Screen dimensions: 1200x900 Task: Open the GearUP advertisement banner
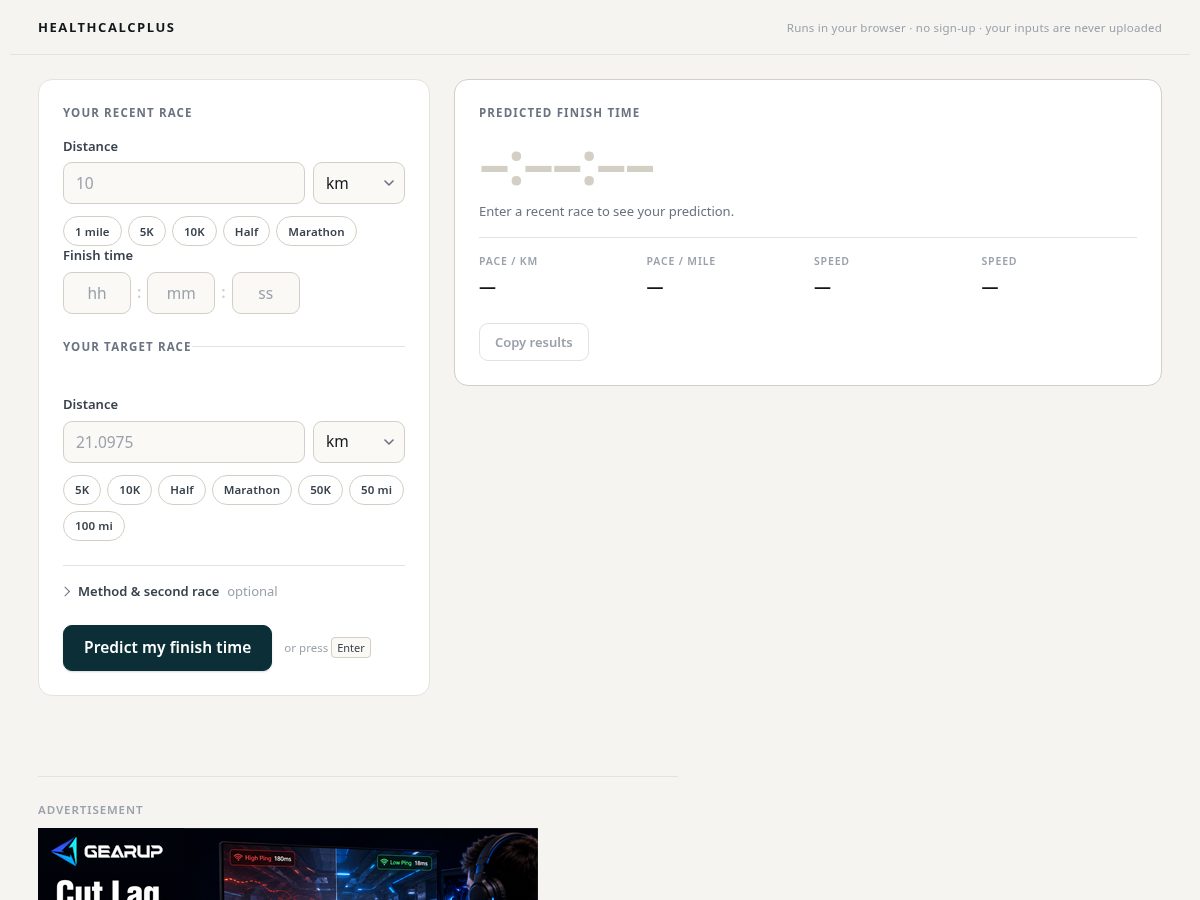(x=288, y=864)
